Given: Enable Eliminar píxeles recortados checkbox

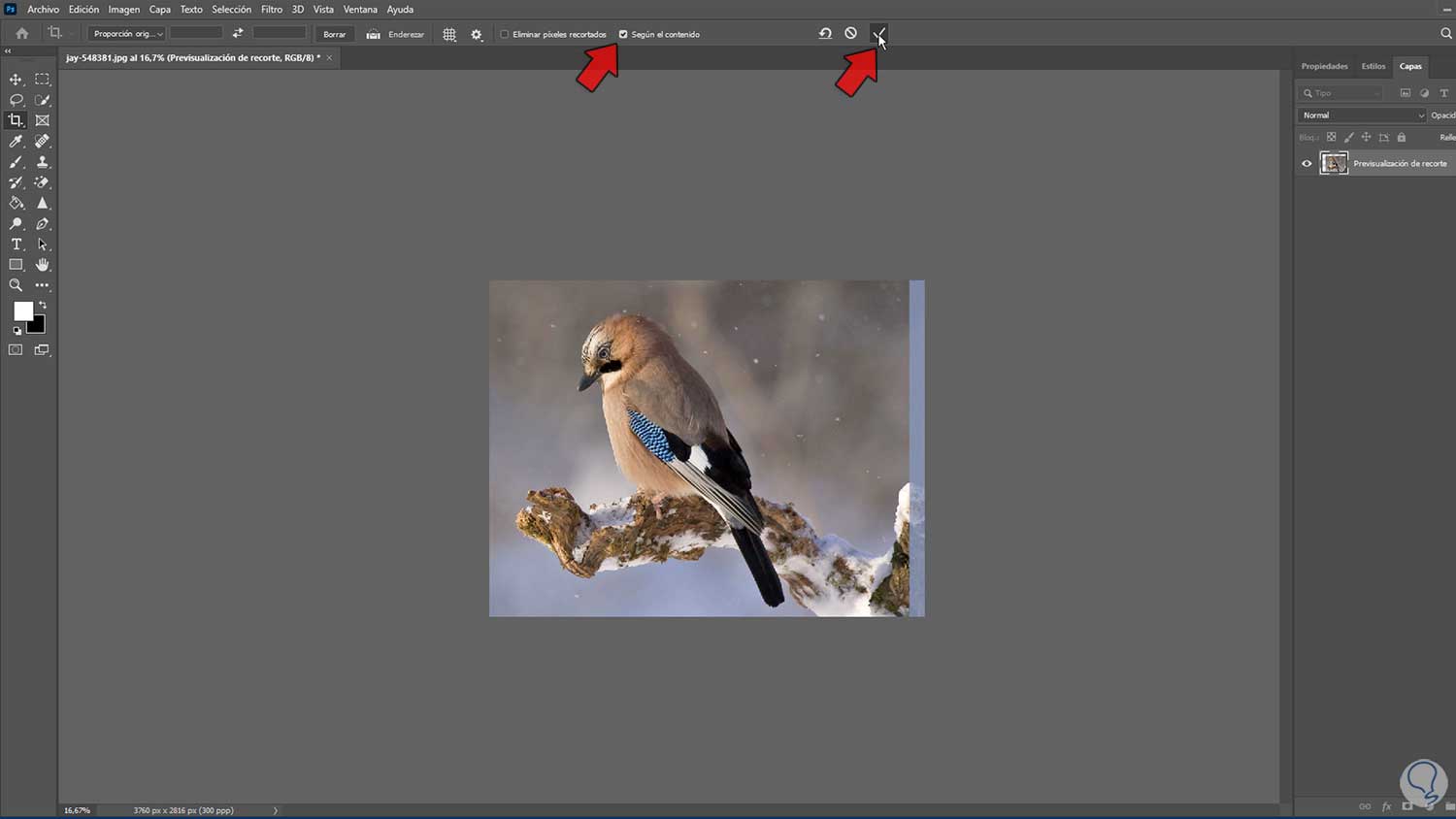Looking at the screenshot, I should (x=504, y=34).
